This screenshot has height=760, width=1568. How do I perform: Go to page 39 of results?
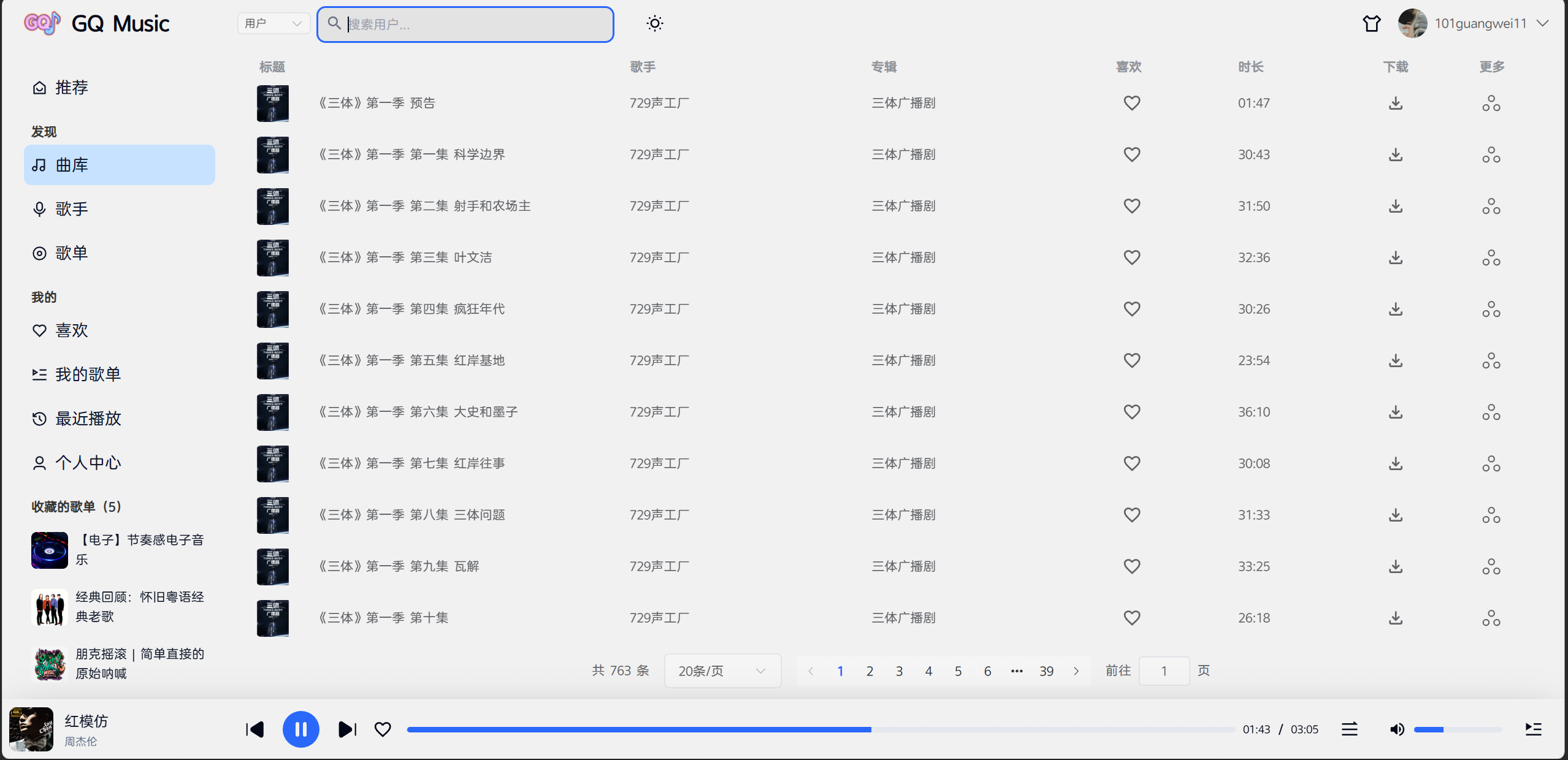click(x=1046, y=671)
